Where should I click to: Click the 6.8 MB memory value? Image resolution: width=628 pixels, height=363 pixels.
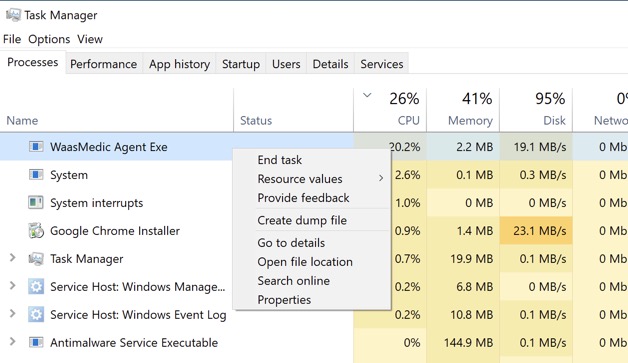[x=475, y=287]
